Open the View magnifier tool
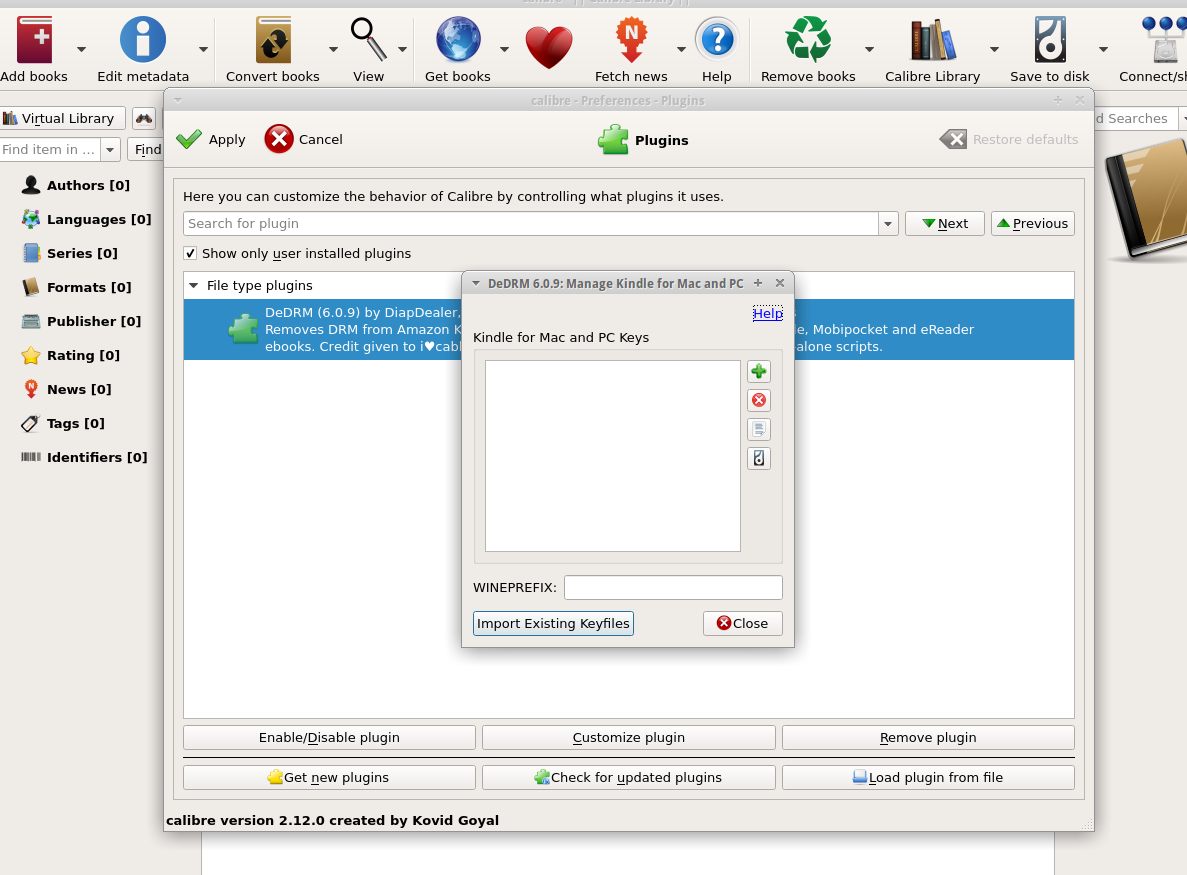 pyautogui.click(x=369, y=39)
